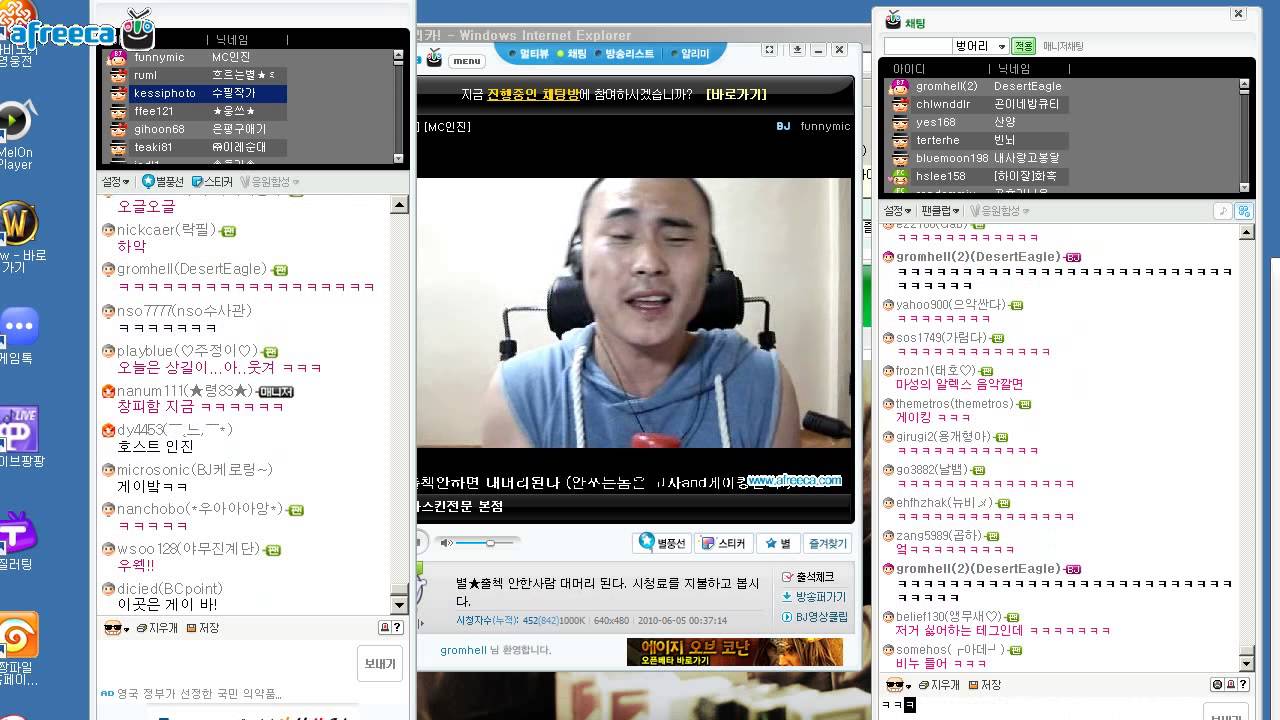Viewport: 1280px width, 720px height.
Task: Click the 스티커 icon in left chat toolbar
Action: pyautogui.click(x=212, y=182)
